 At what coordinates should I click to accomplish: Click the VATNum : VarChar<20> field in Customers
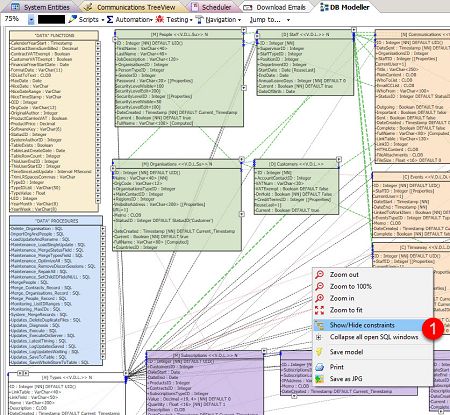[x=279, y=183]
